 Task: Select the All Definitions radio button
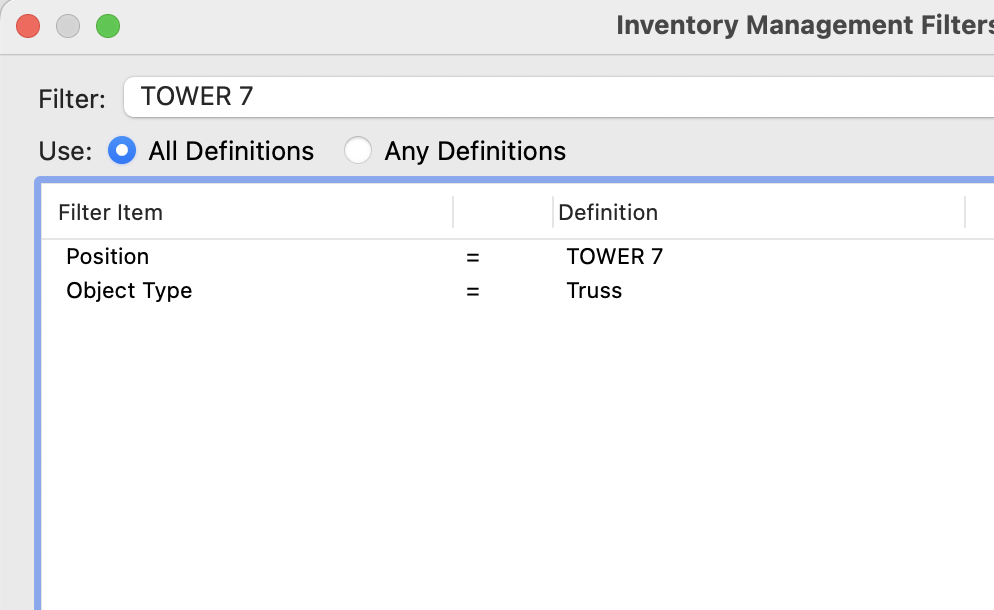coord(122,151)
